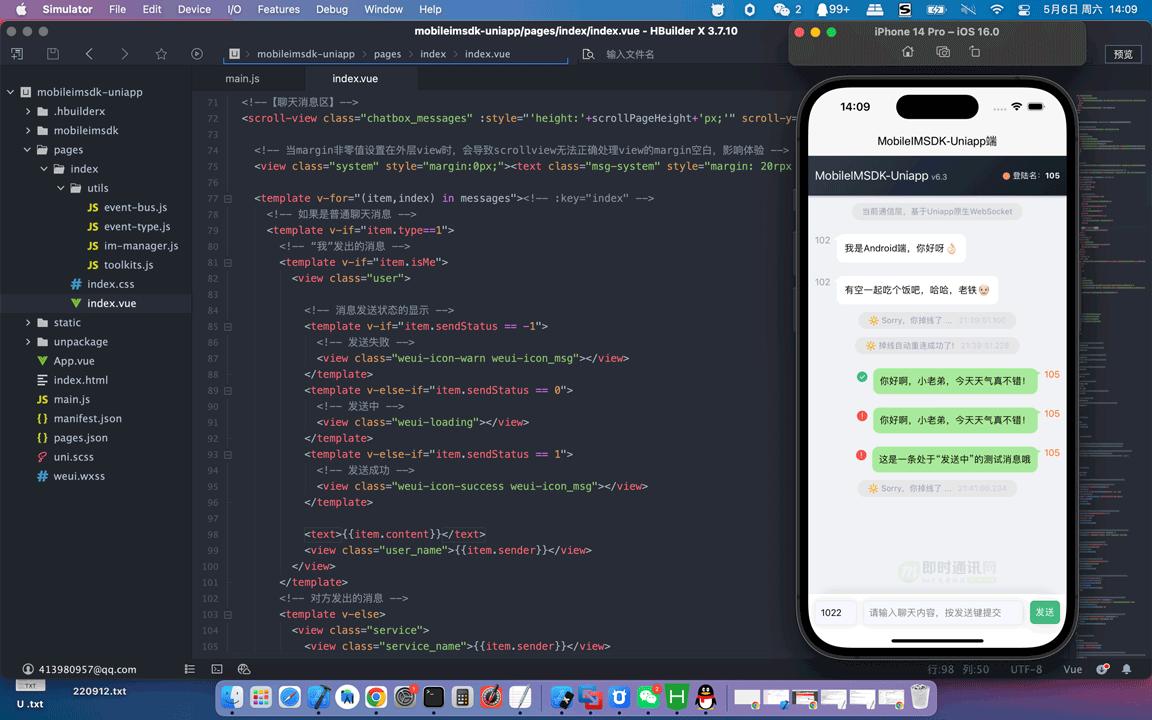Open WeChat from the Dock
Viewport: 1152px width, 720px height.
pos(648,696)
